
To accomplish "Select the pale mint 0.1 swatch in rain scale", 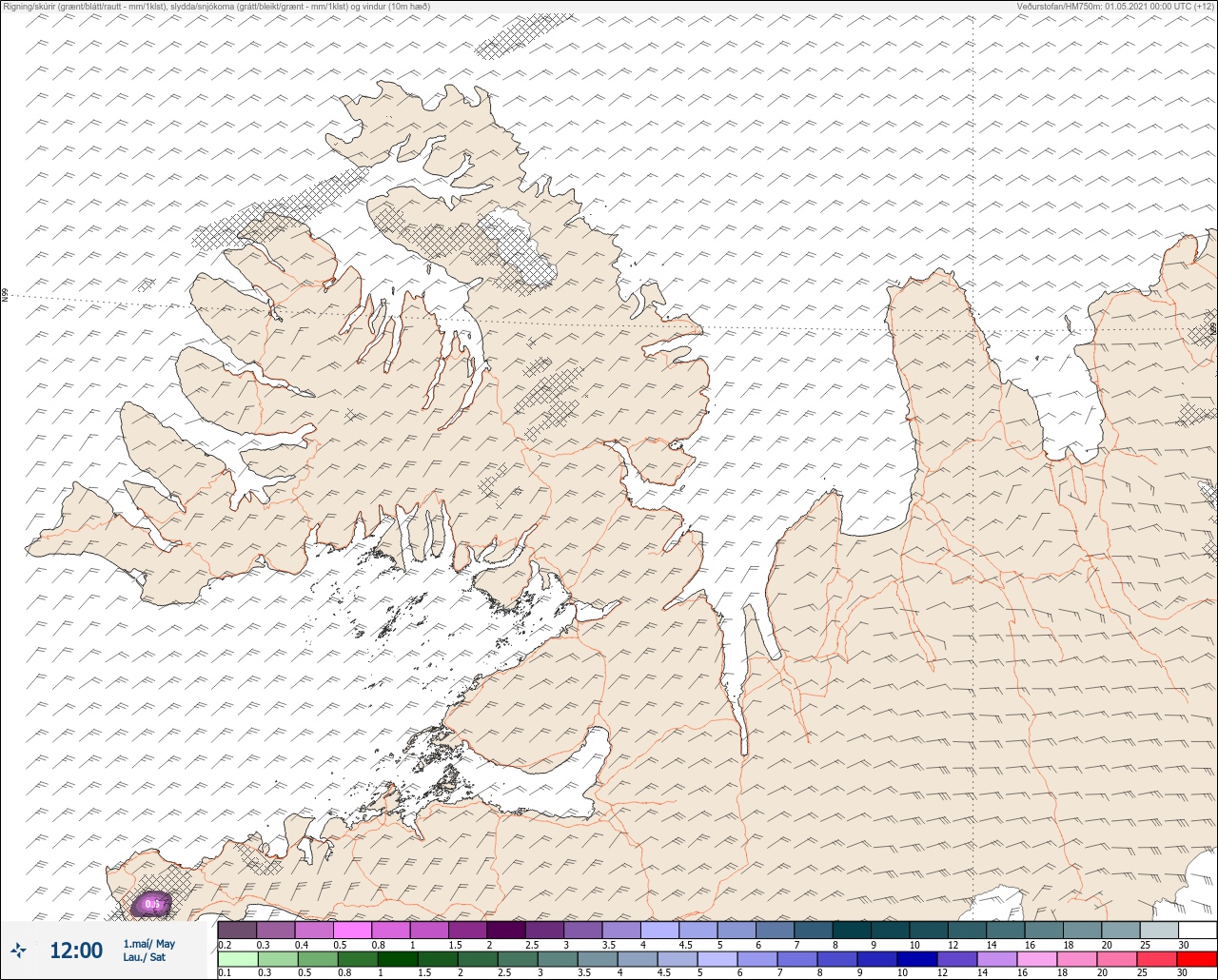I will [x=238, y=958].
